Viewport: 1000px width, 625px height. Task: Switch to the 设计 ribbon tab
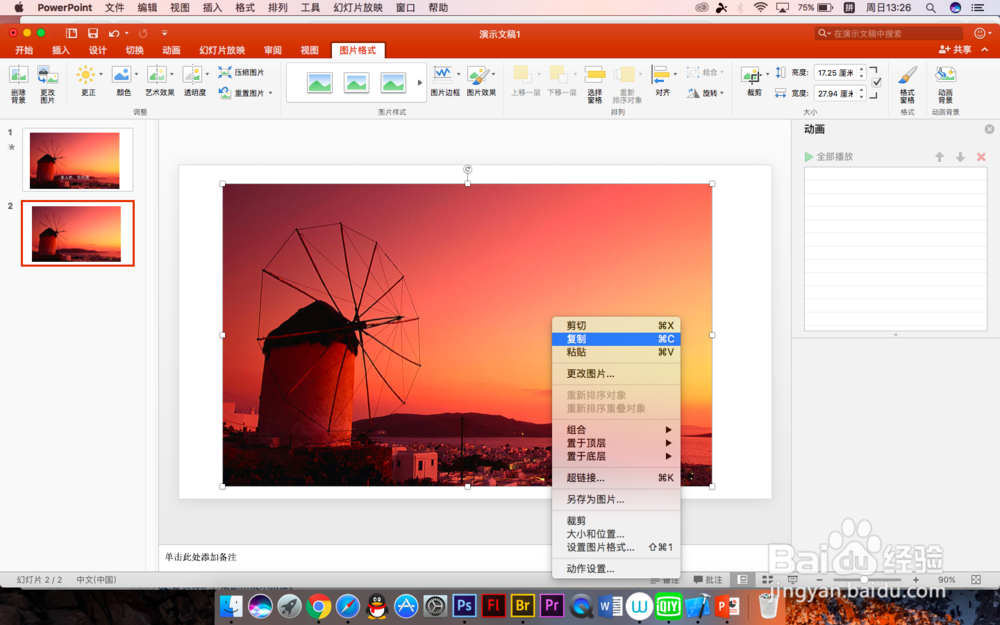98,50
